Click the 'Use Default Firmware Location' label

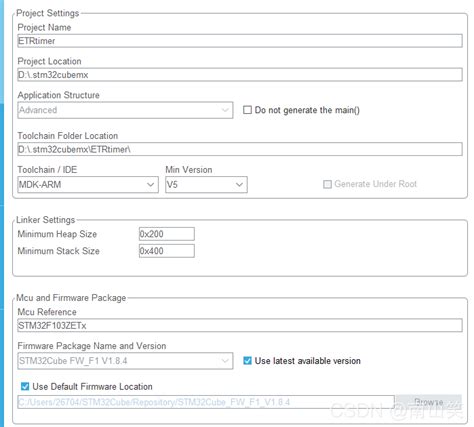[x=92, y=387]
